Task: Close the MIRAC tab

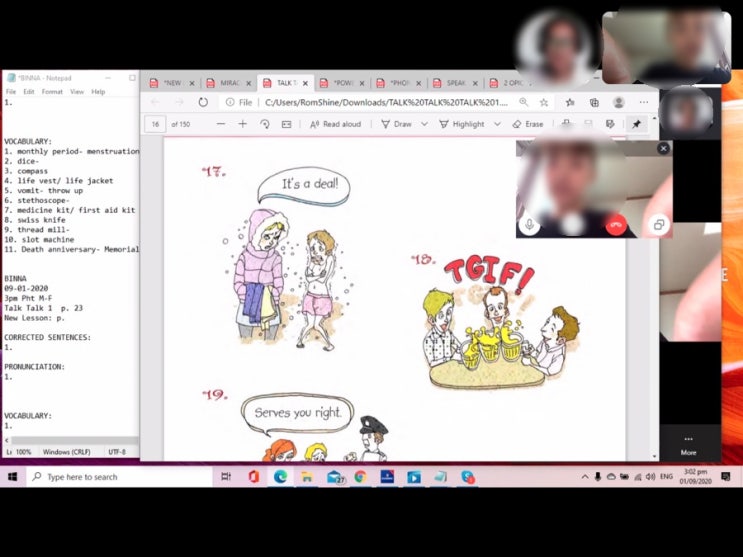Action: tap(248, 83)
